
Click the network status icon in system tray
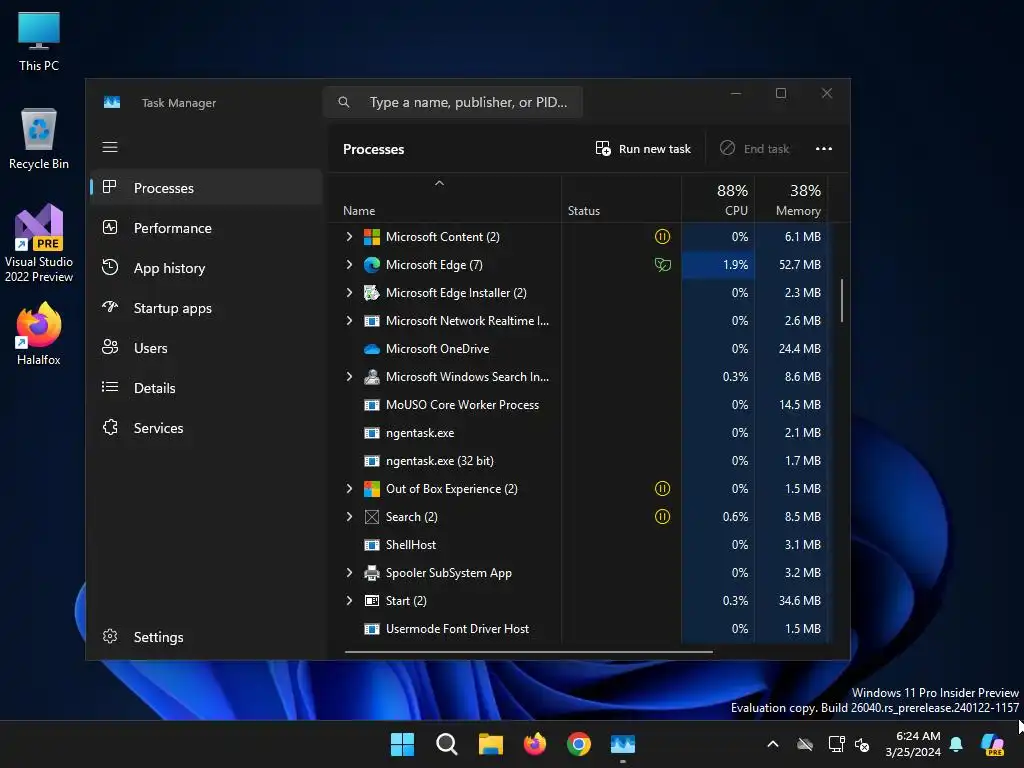pyautogui.click(x=836, y=744)
